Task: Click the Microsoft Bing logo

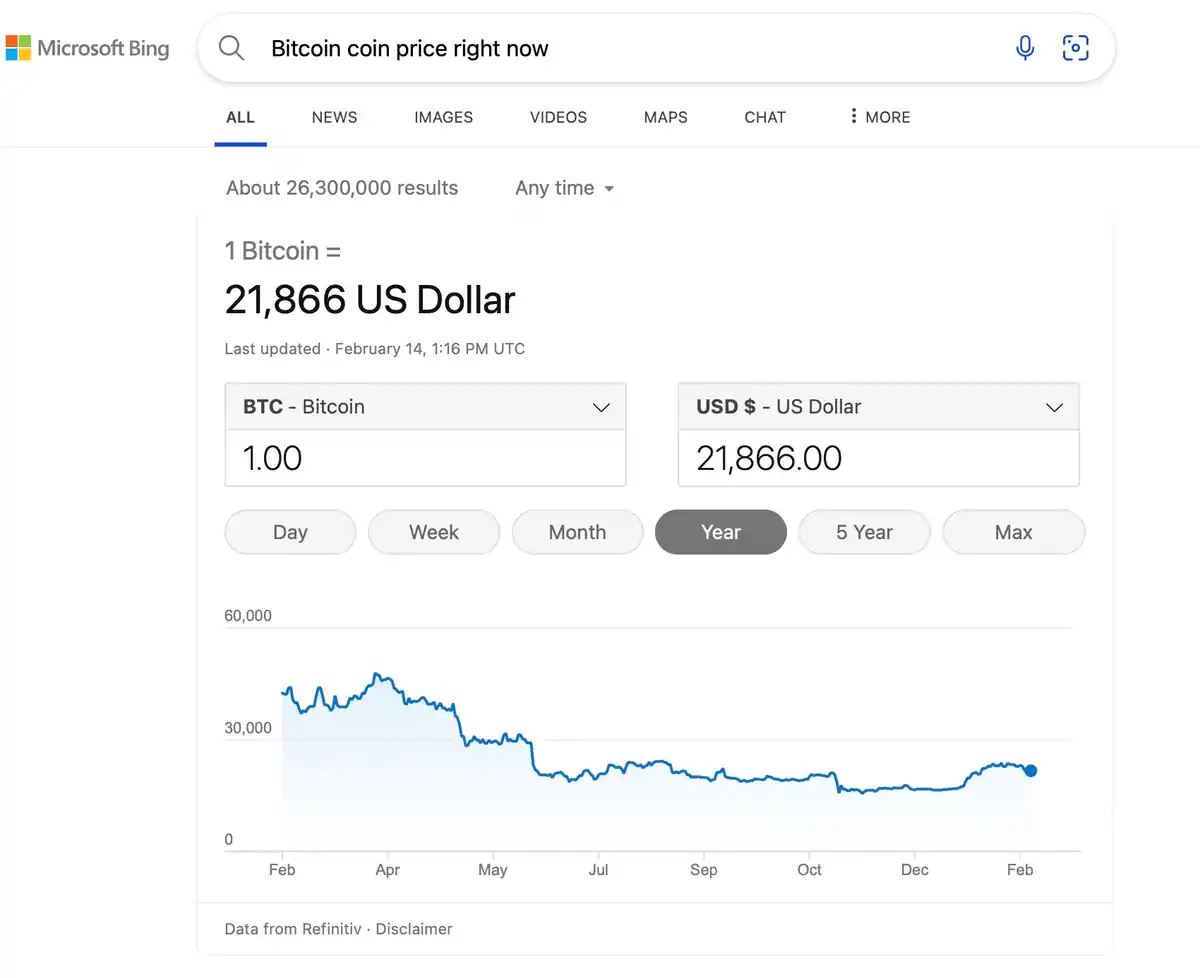Action: [87, 48]
